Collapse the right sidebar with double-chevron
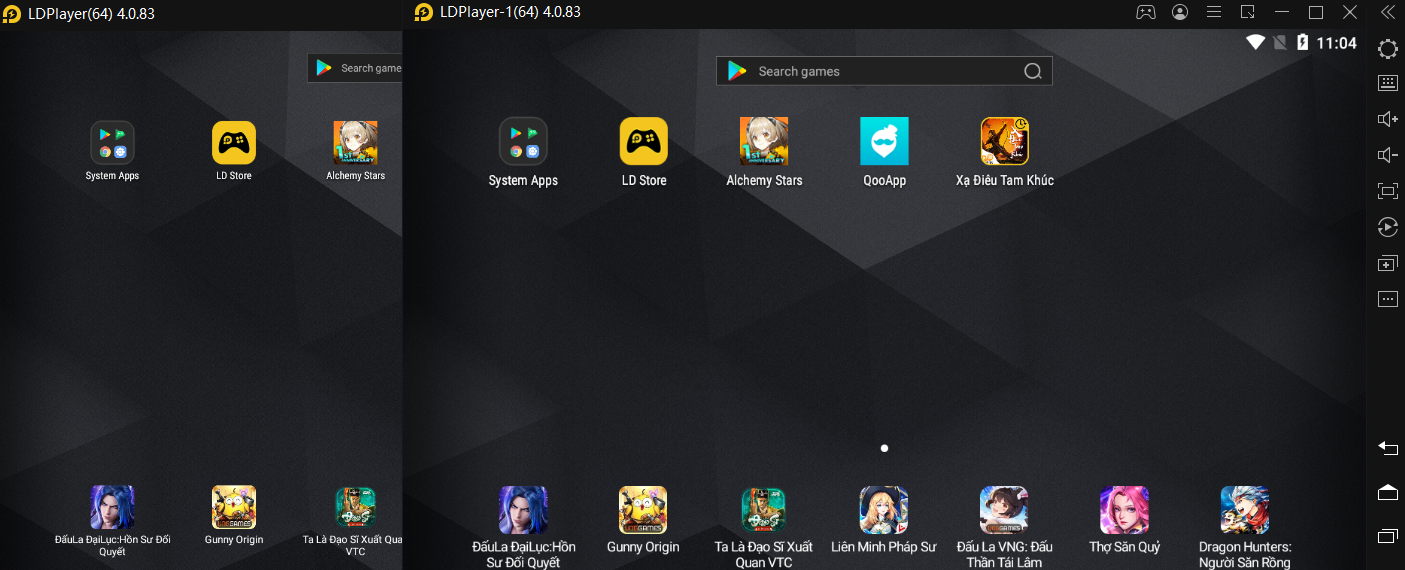1405x570 pixels. click(x=1387, y=12)
